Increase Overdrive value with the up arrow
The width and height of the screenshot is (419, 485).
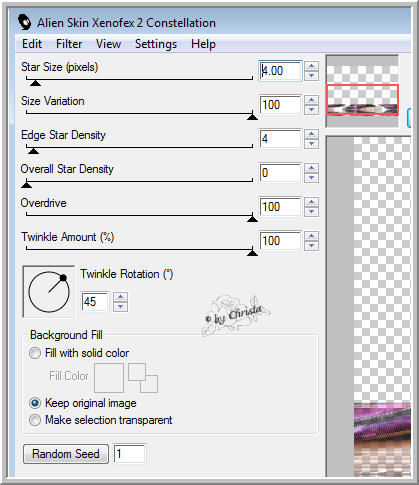coord(311,202)
